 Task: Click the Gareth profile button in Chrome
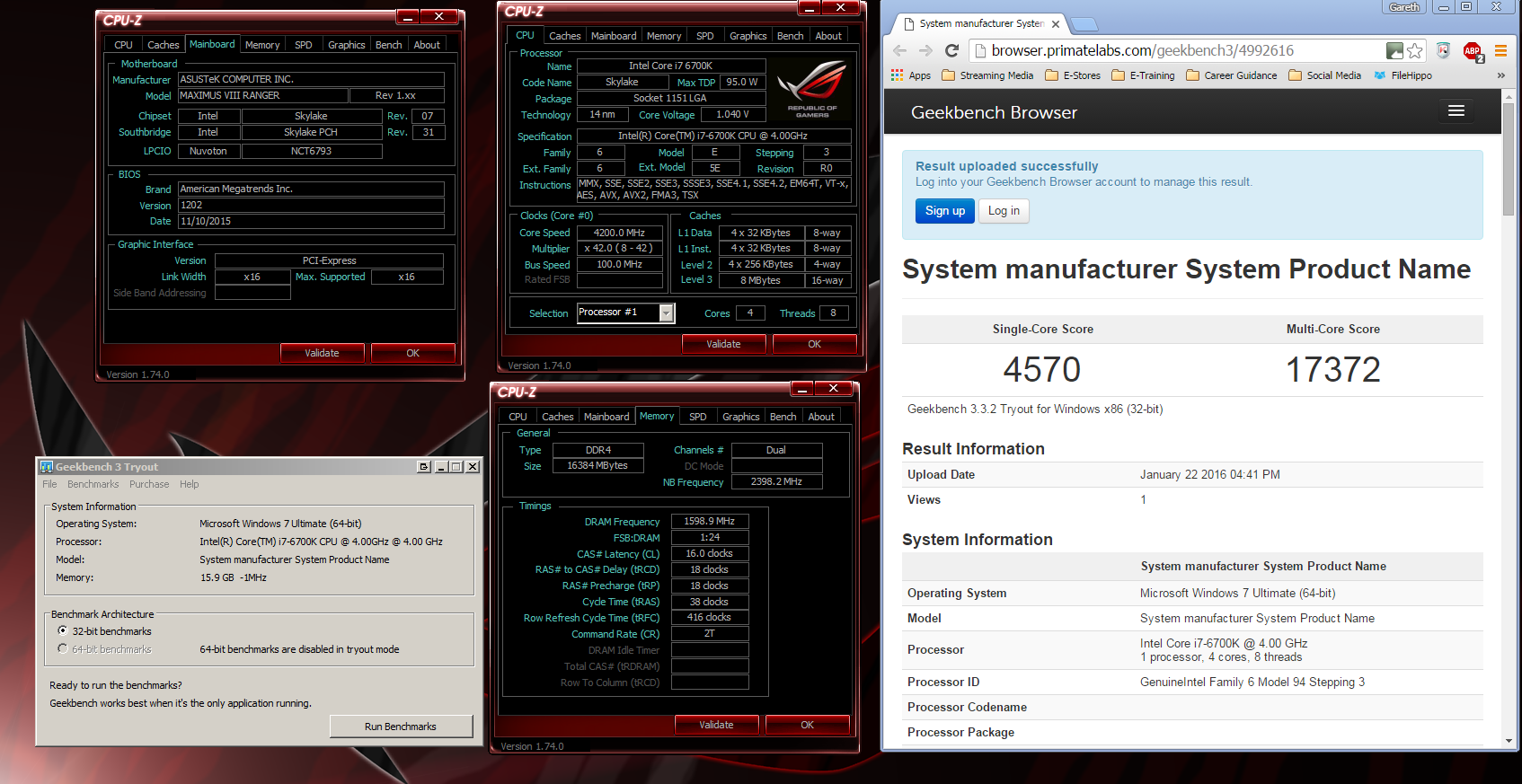point(1403,6)
